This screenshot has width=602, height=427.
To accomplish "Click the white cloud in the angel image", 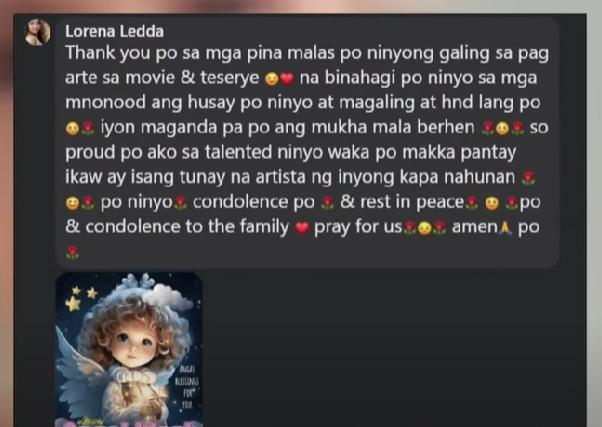I will [x=166, y=297].
